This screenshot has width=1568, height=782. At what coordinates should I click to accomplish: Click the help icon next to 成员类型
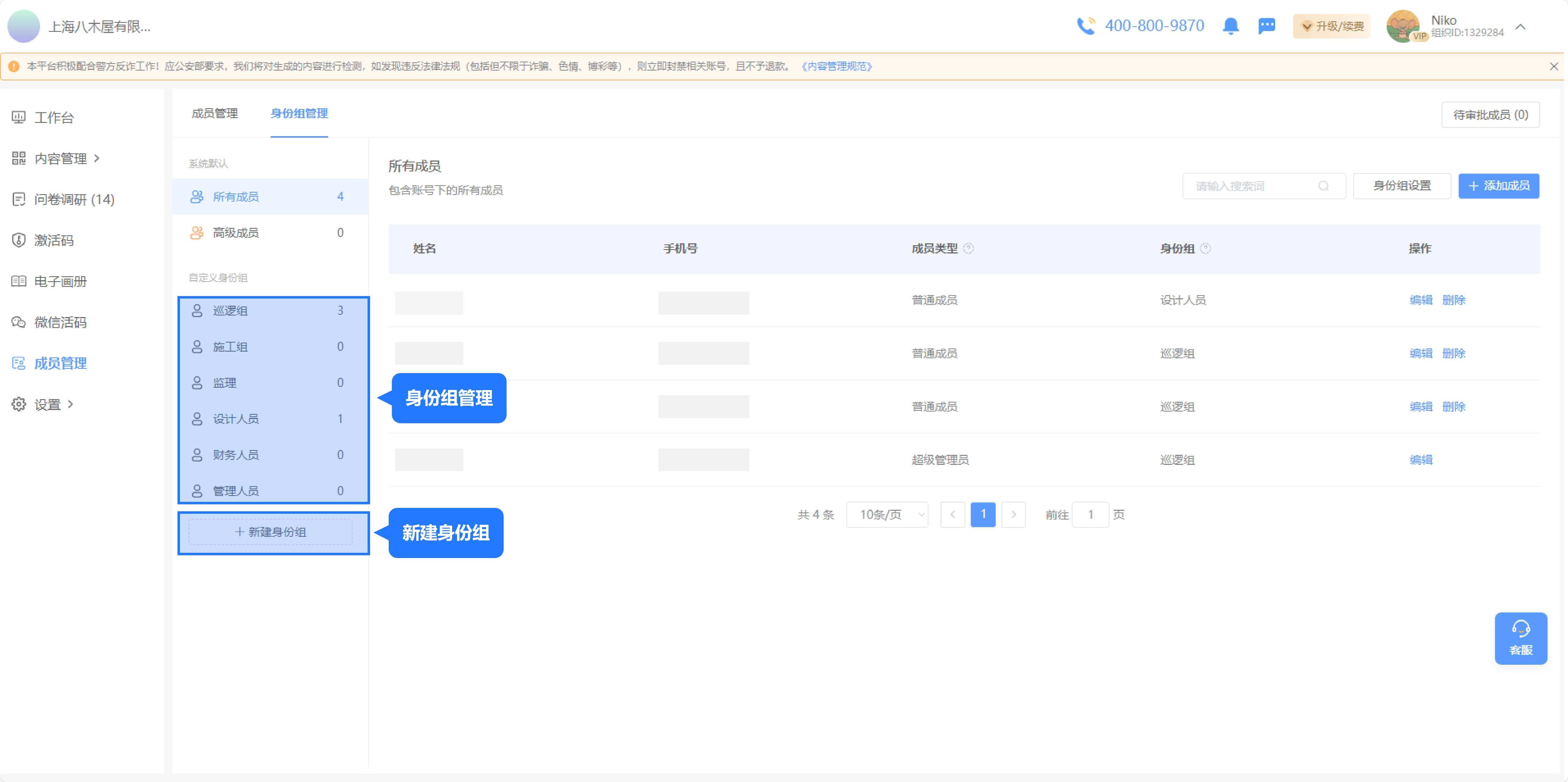[969, 248]
